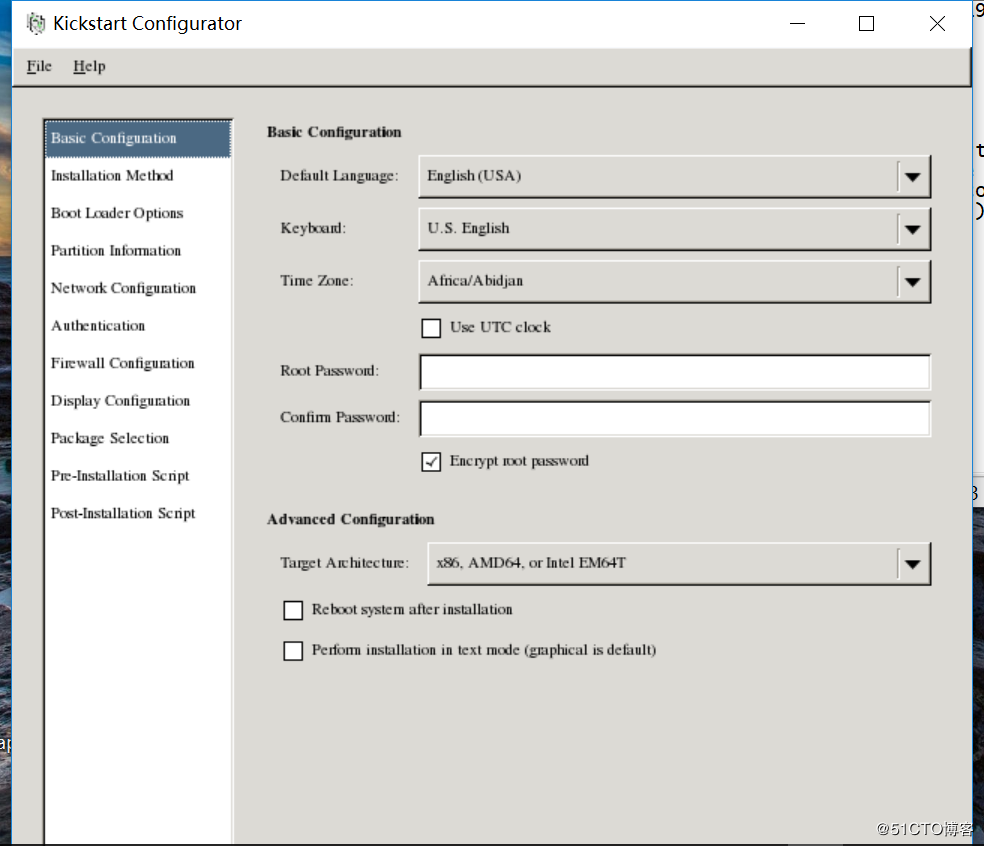Open the Package Selection section
Screen dimensions: 984x846
pos(110,438)
